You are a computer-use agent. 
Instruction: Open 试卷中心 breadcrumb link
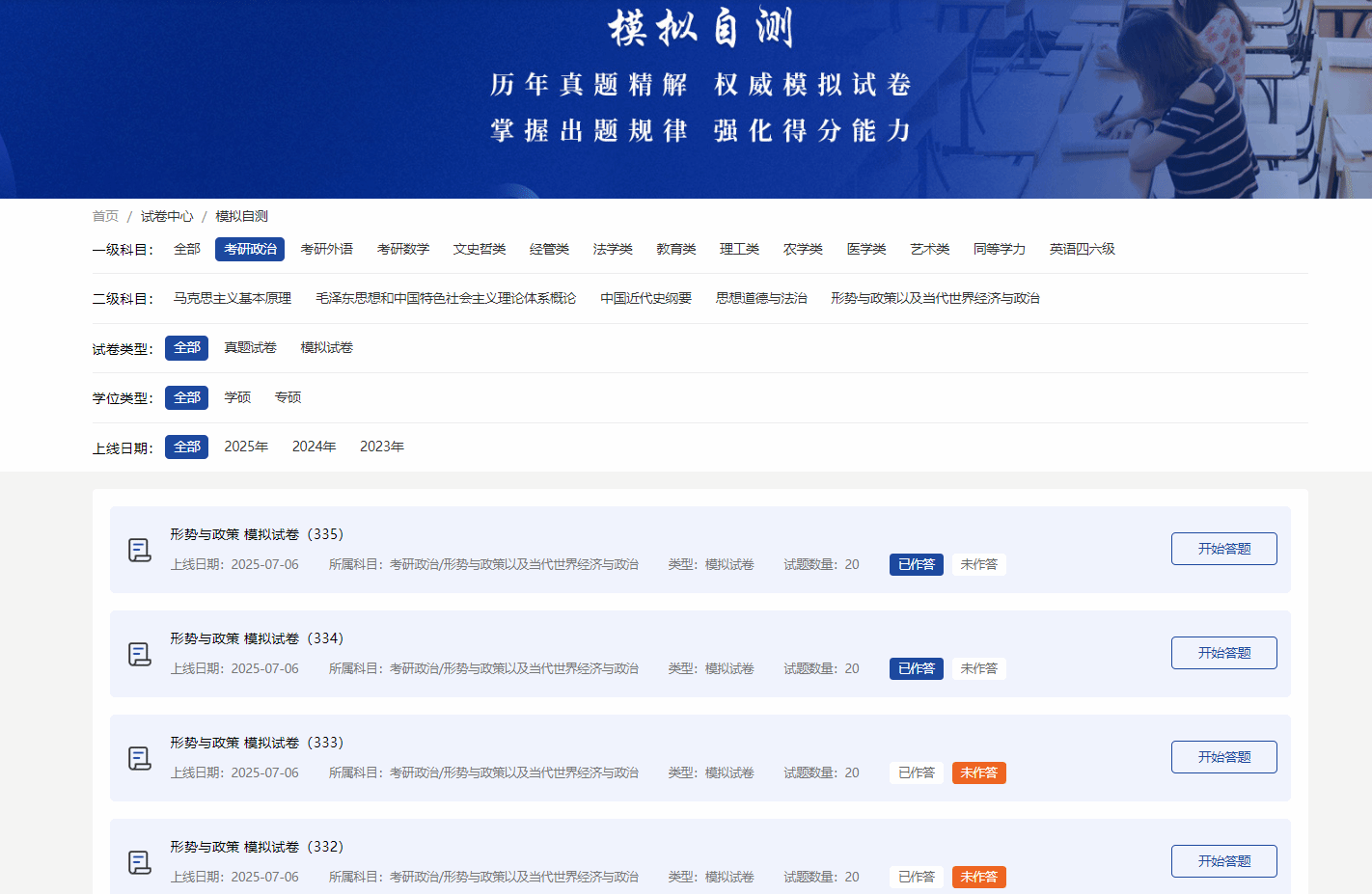167,216
